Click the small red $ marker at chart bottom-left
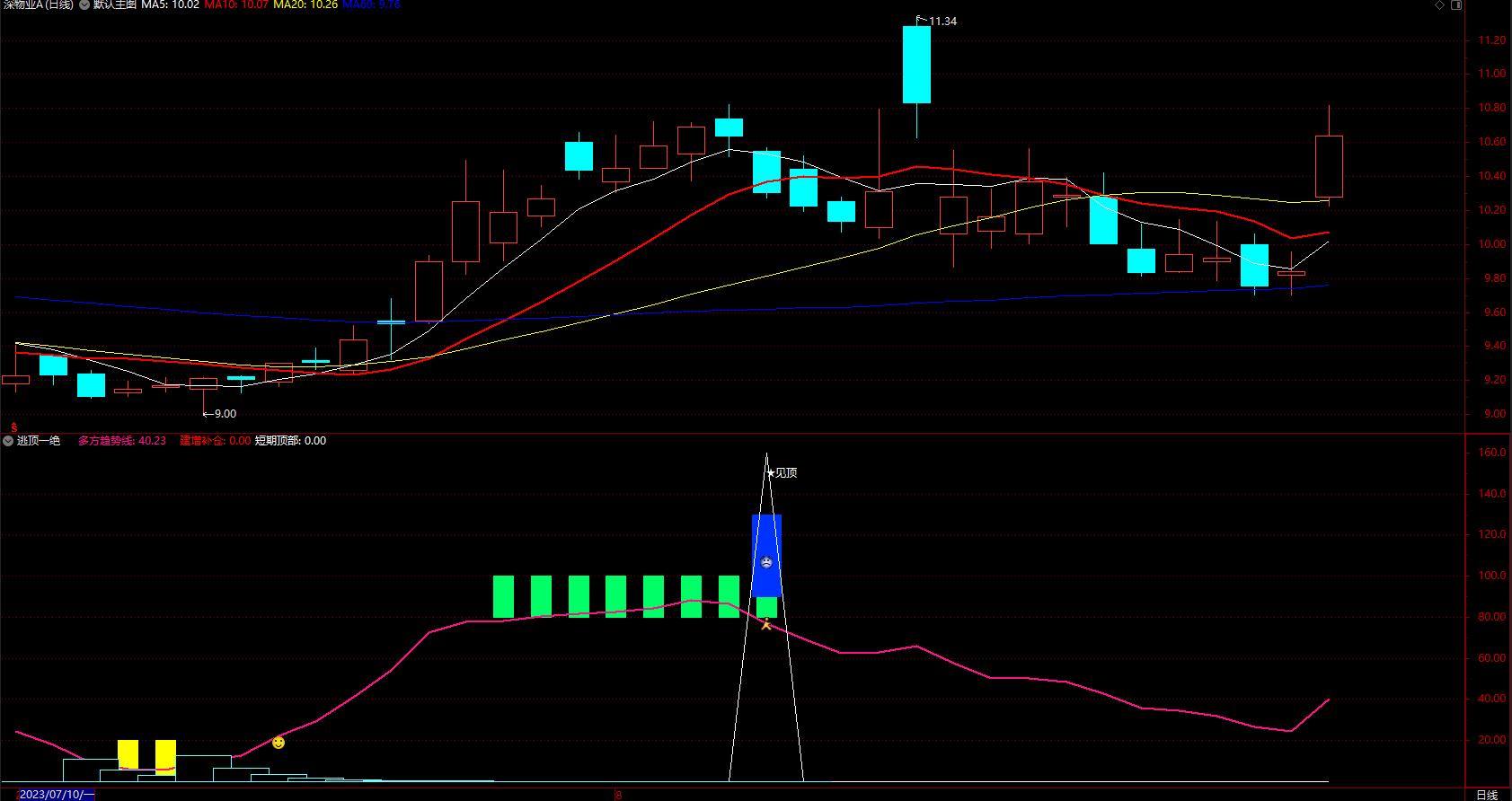1512x801 pixels. [14, 427]
